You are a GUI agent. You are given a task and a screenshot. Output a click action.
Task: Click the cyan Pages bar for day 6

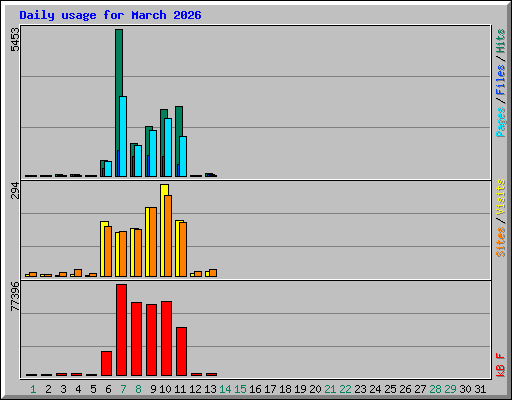108,169
